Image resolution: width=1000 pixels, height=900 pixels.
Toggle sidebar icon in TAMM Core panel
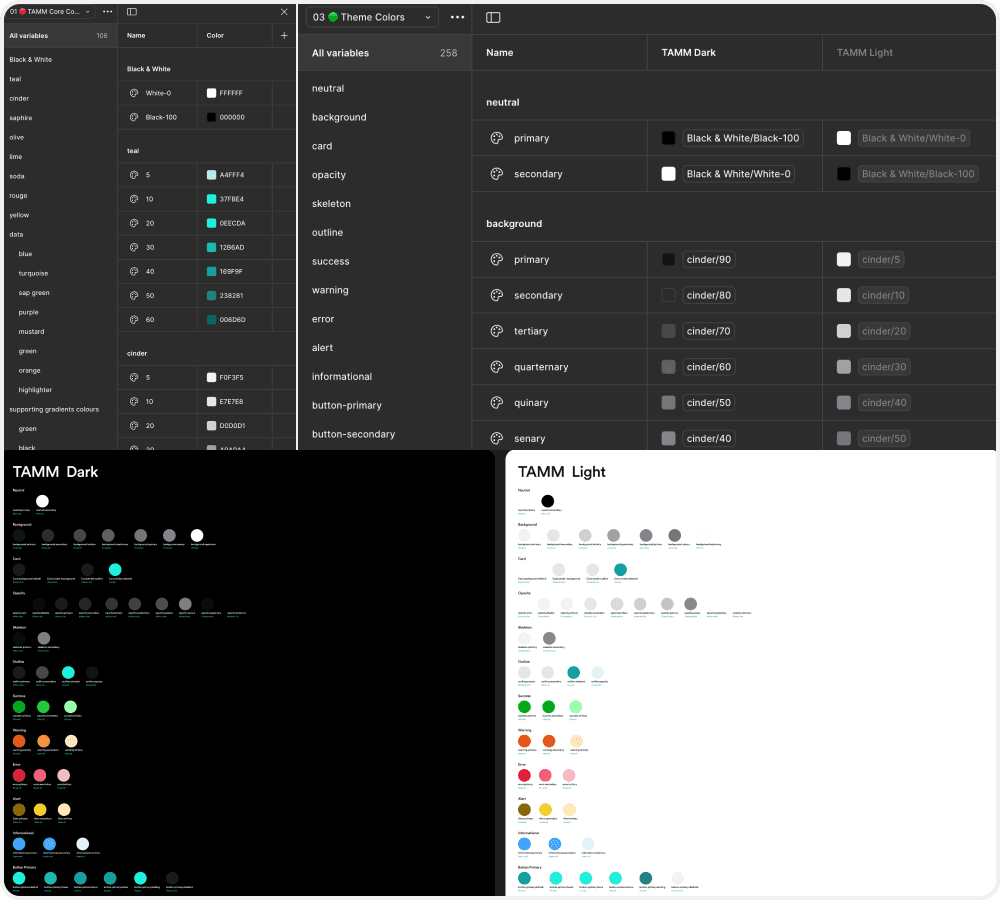(x=132, y=11)
